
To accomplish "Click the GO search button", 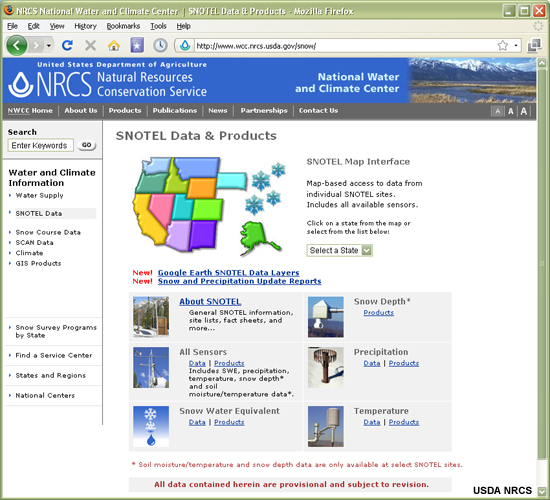I will pyautogui.click(x=87, y=145).
